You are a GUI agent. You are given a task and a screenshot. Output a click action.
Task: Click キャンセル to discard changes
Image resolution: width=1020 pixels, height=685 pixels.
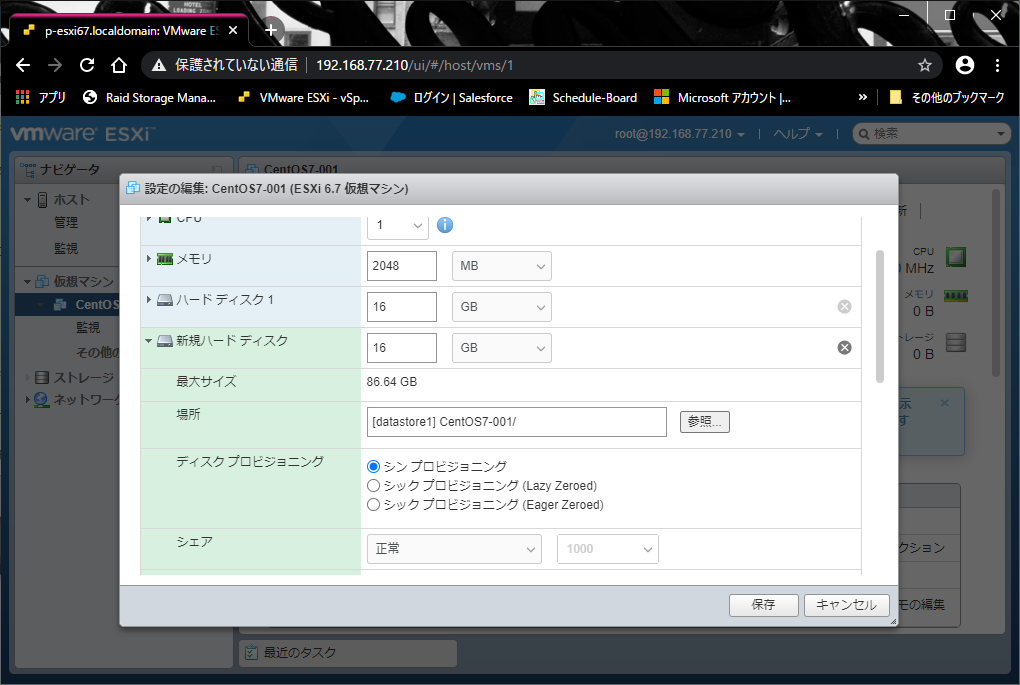(x=846, y=605)
